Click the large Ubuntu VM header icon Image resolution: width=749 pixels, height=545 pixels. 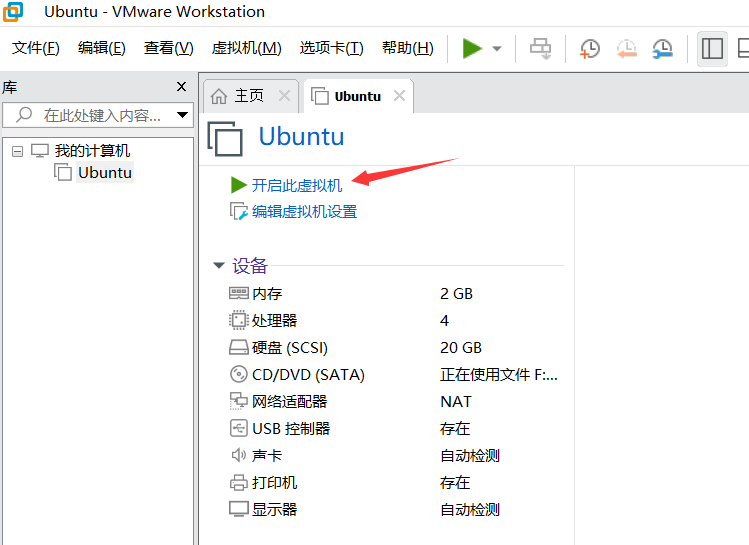click(x=225, y=139)
